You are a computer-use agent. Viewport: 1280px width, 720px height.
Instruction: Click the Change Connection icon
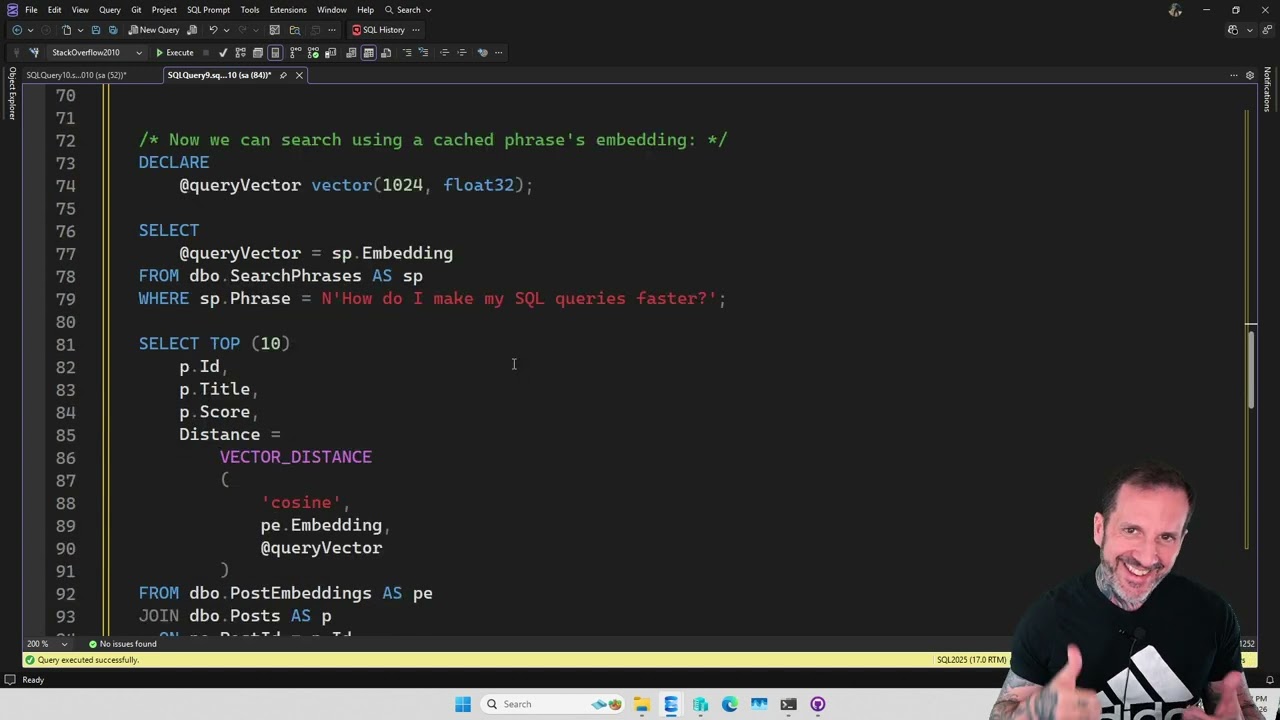(35, 53)
